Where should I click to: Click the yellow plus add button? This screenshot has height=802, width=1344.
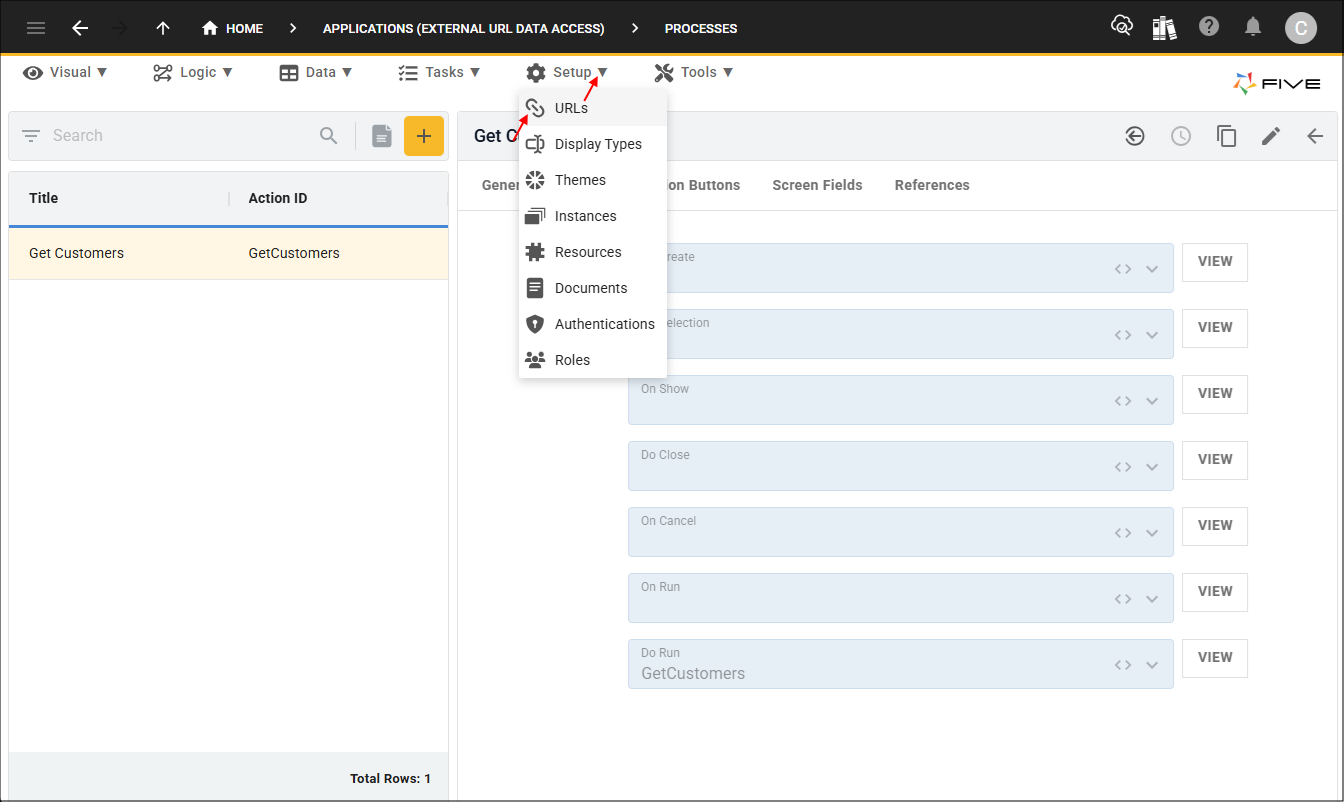pos(424,136)
